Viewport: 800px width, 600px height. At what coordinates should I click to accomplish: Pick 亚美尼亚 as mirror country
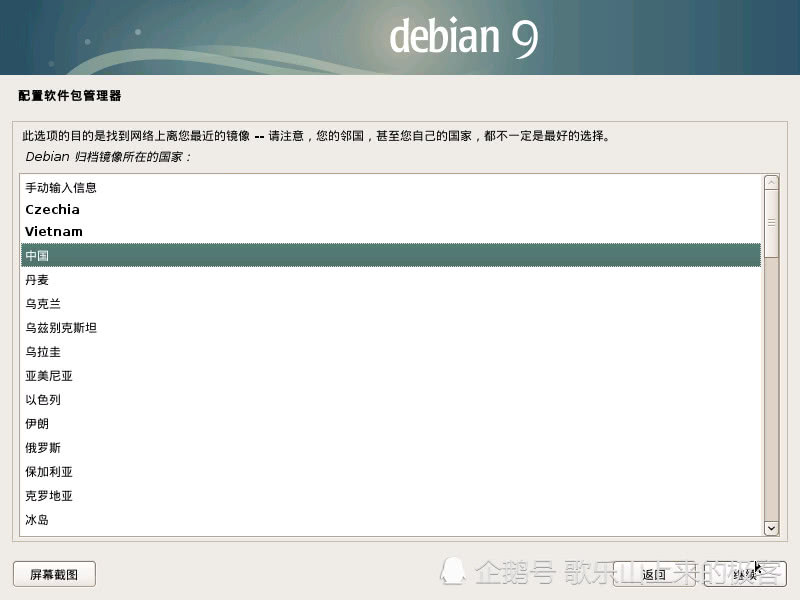tap(391, 376)
